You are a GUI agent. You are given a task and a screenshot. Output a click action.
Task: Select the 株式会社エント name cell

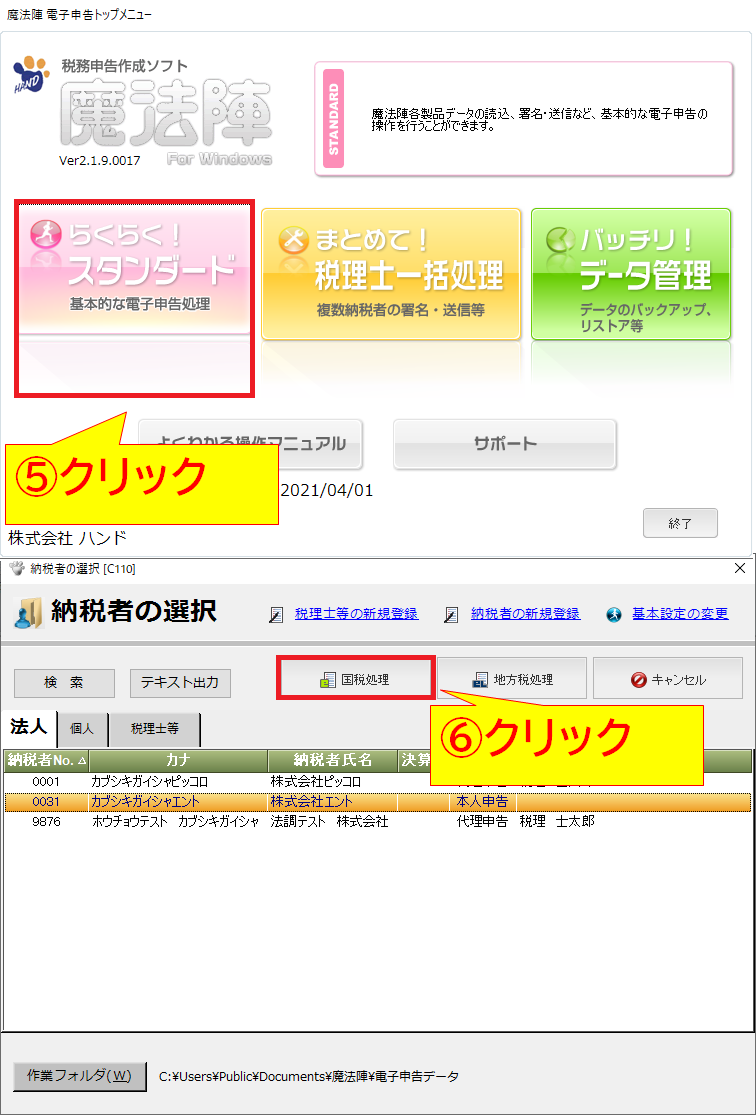[x=332, y=802]
